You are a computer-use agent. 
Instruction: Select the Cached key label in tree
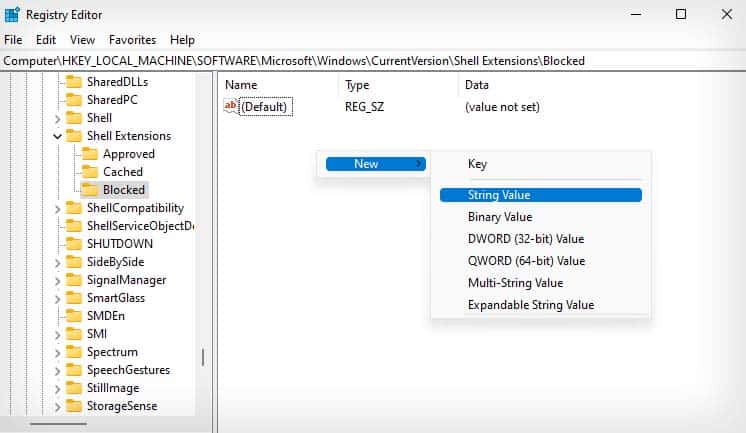click(x=123, y=172)
